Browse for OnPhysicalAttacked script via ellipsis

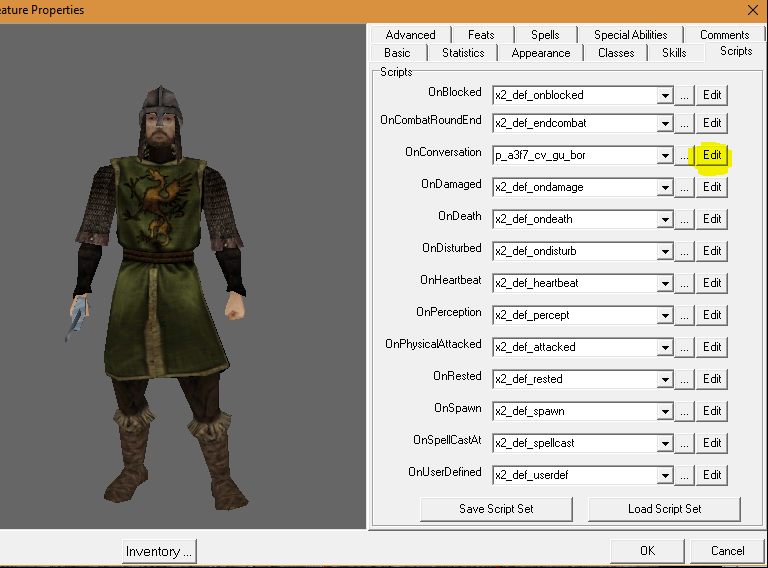(684, 347)
